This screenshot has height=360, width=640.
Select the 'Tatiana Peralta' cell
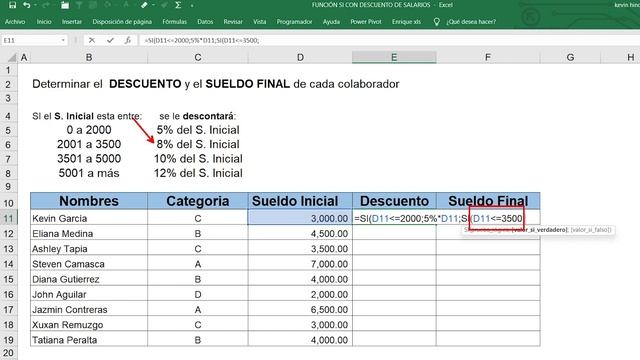89,340
